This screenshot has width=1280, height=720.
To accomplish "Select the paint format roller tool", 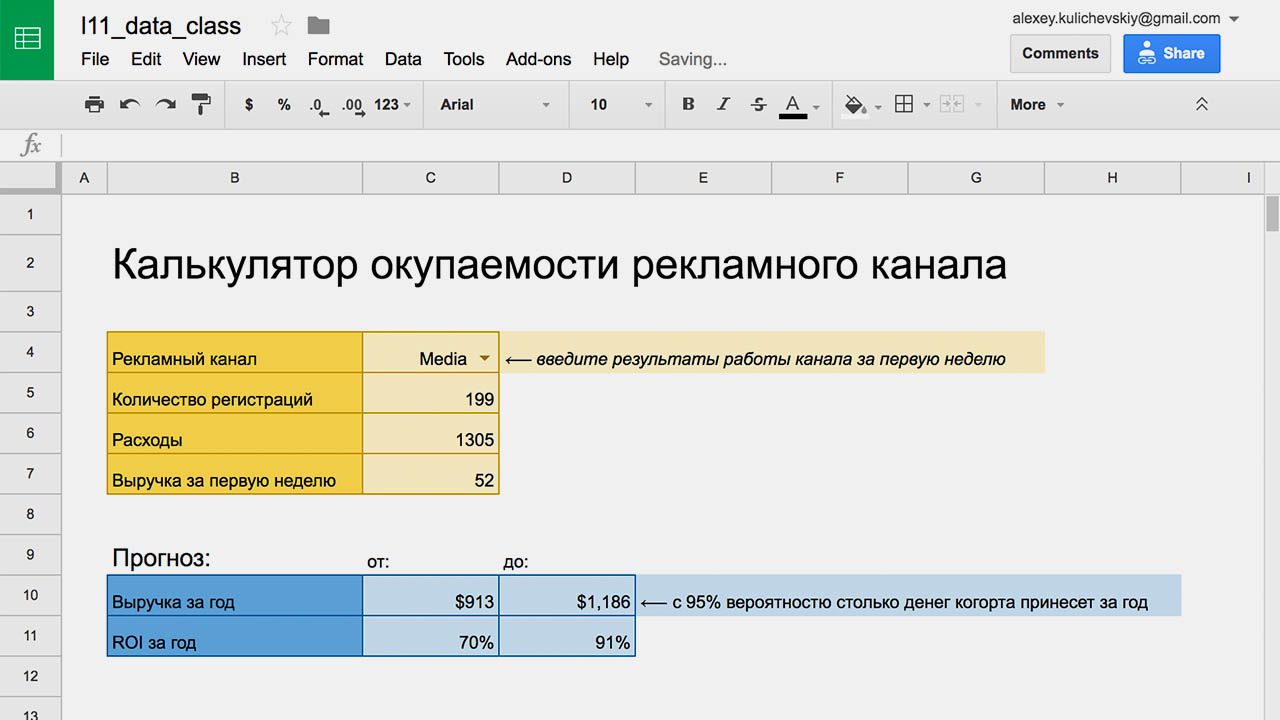I will 201,104.
